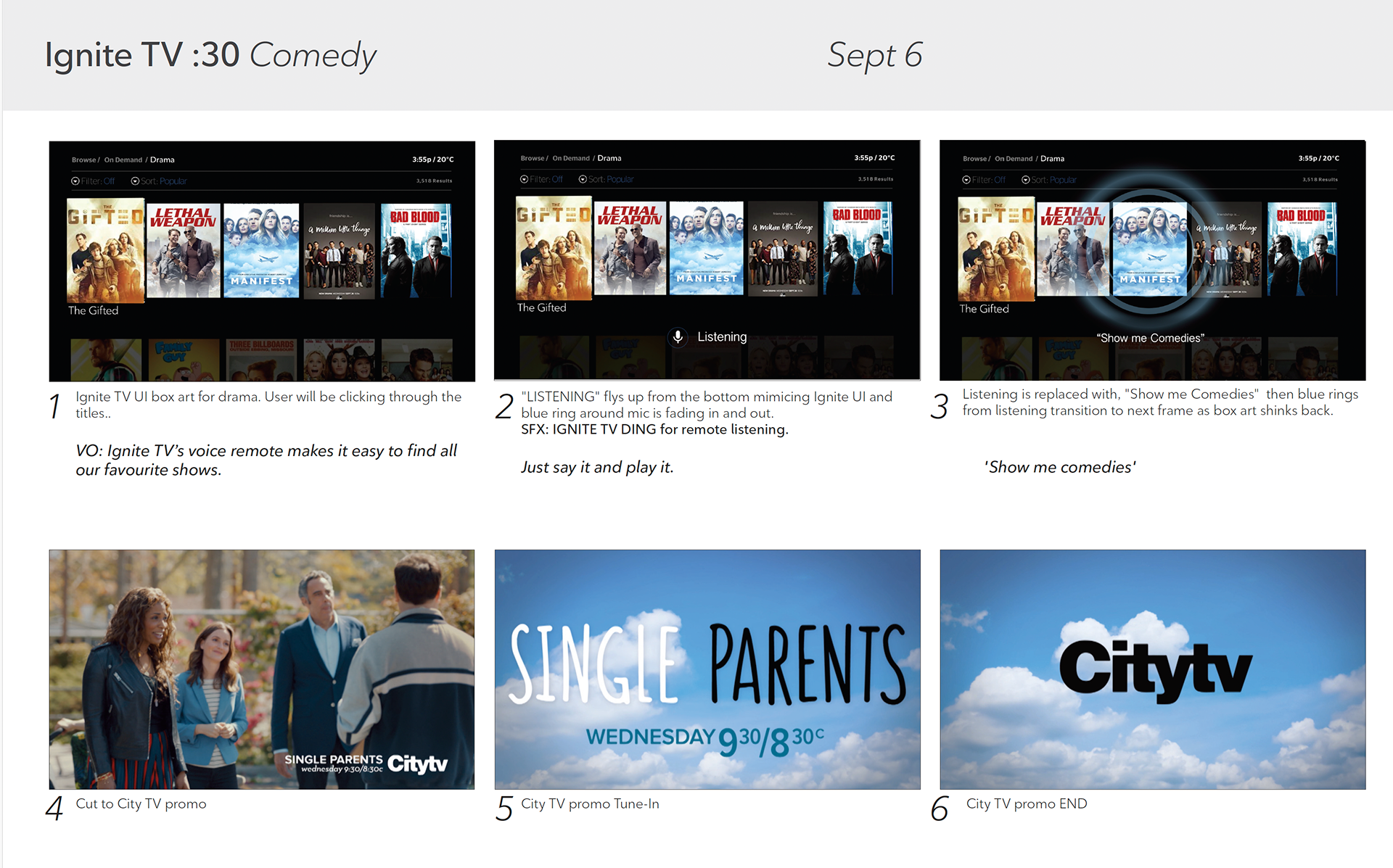
Task: Open the Sort: Popular option in frame 2
Action: 607,179
